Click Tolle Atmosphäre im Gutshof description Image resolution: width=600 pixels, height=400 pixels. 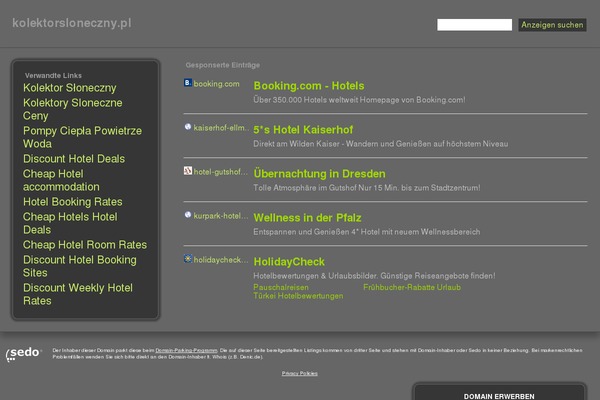coord(367,188)
